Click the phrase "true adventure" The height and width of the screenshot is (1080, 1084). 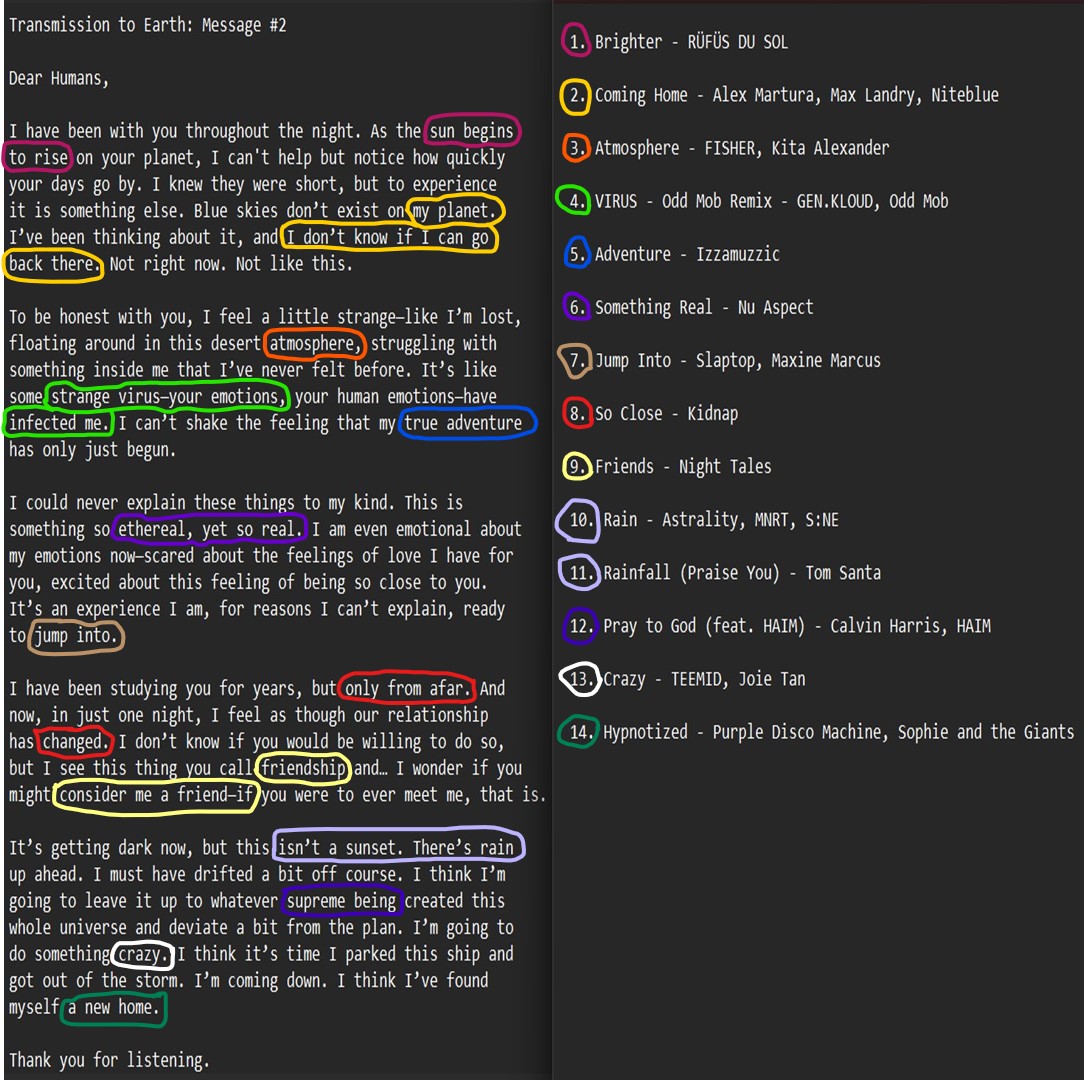pos(463,423)
